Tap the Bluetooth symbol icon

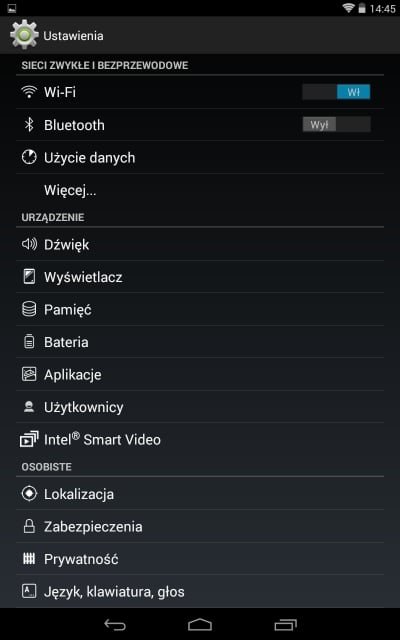pos(29,124)
